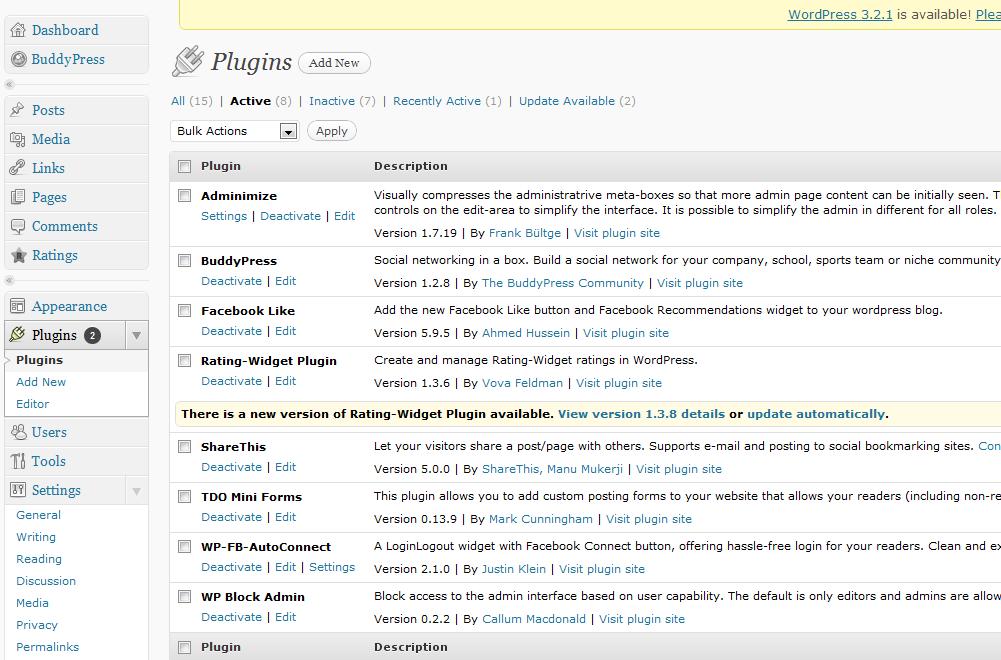Collapse the Plugins menu section arrow
The height and width of the screenshot is (660, 1001).
pyautogui.click(x=136, y=335)
